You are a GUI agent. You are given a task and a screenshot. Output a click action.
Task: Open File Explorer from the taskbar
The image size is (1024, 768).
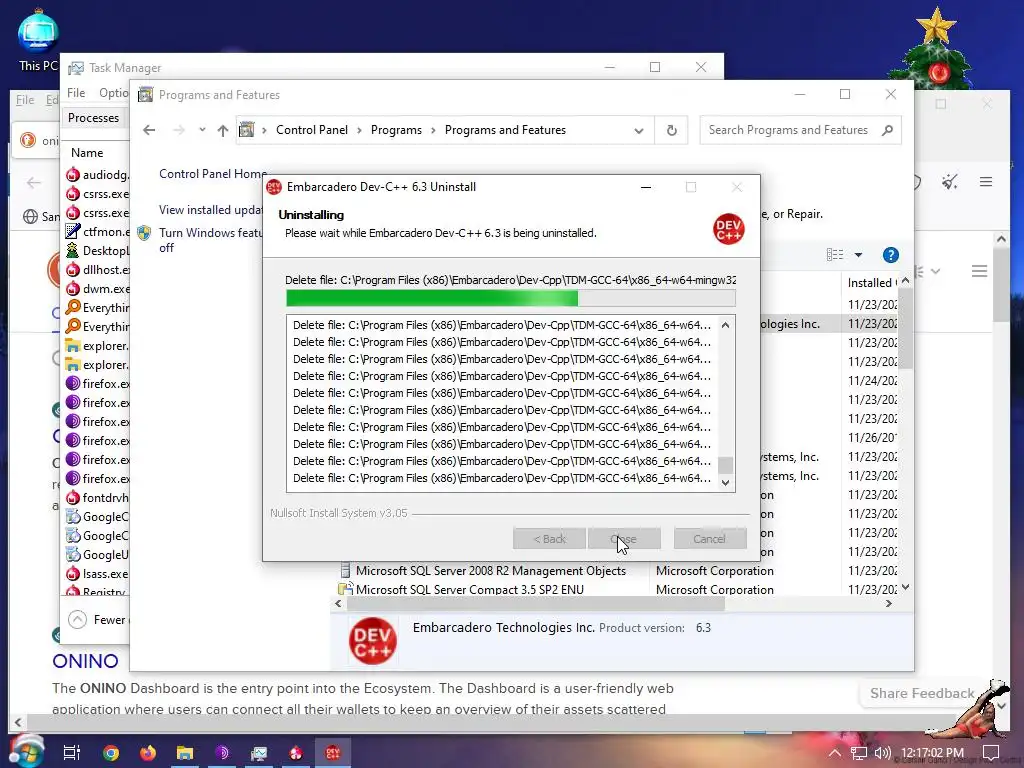pos(185,753)
